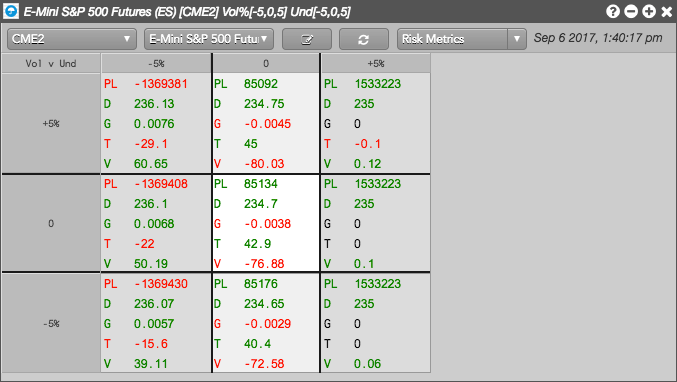677x382 pixels.
Task: Click vega value -80.03
Action: tap(264, 164)
